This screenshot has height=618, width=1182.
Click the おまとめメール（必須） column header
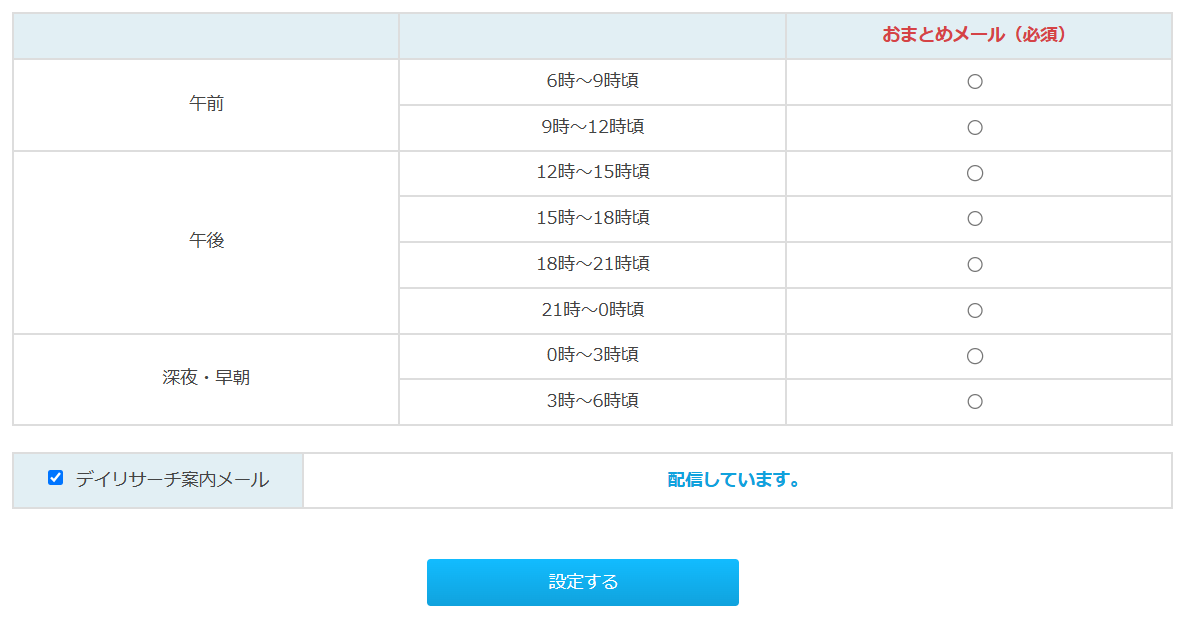(x=977, y=35)
